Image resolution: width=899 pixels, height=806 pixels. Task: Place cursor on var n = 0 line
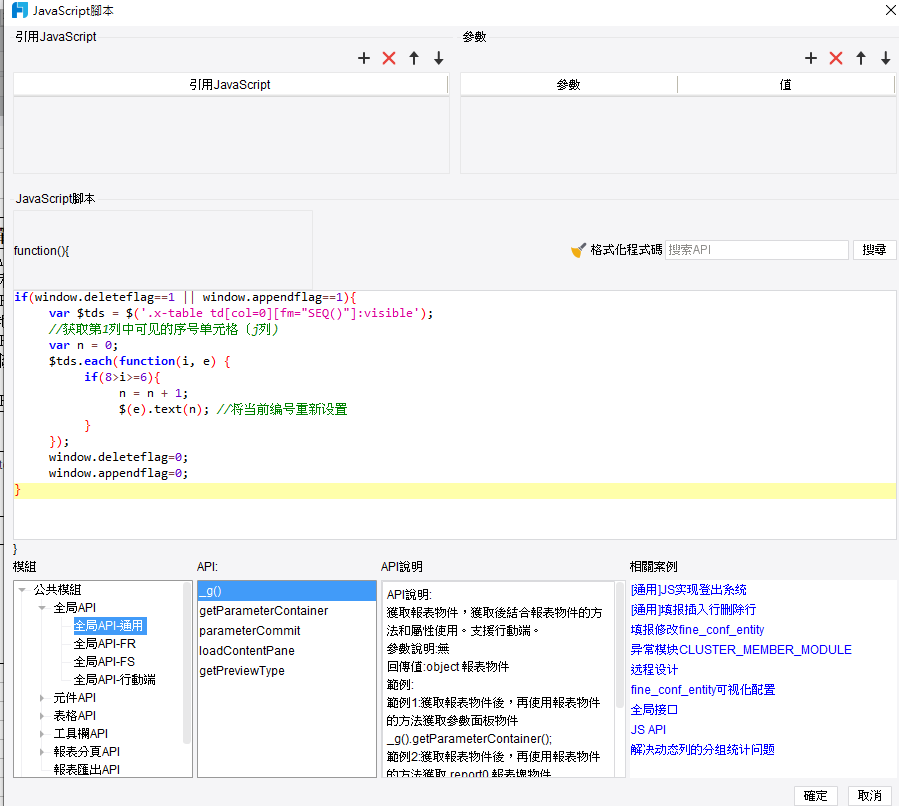click(83, 345)
